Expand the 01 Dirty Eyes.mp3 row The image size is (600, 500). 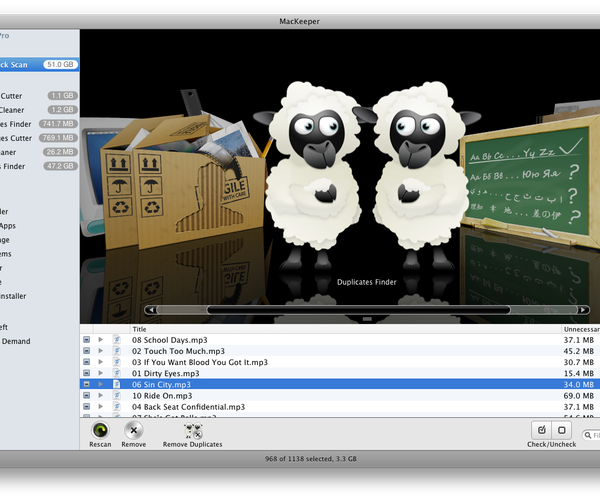tap(101, 373)
